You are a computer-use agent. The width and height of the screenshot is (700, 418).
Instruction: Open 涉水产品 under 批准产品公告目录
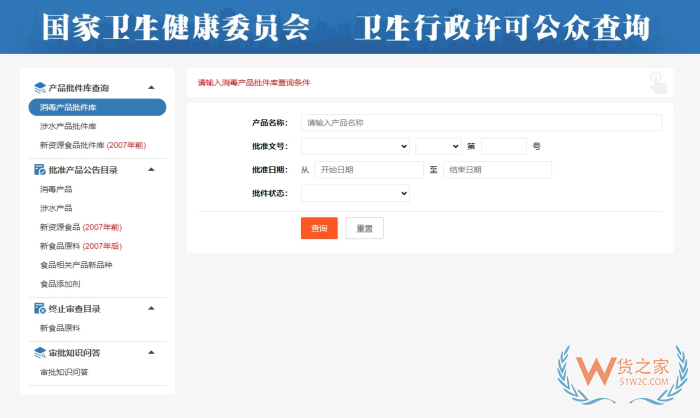56,208
